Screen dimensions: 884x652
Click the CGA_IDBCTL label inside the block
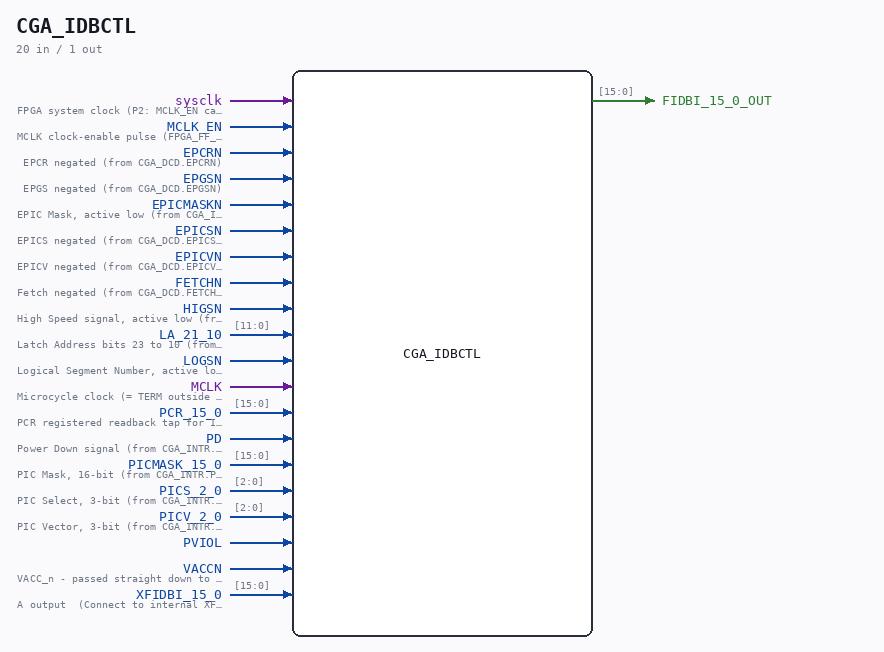click(x=441, y=354)
